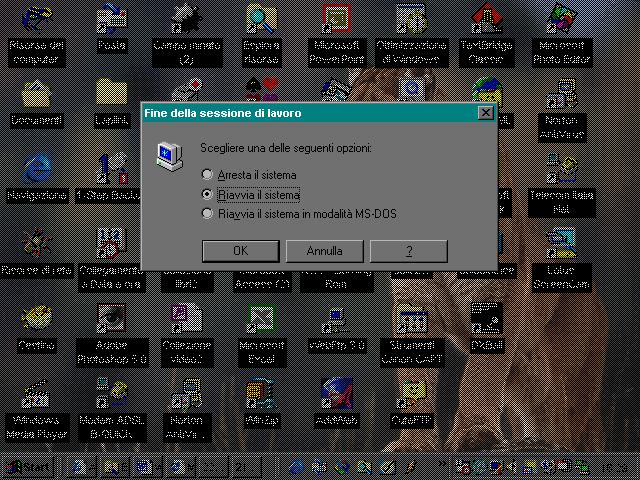Screen dimensions: 640x480
Task: Open the Risorse del computer desktop icon
Action: coord(37,20)
